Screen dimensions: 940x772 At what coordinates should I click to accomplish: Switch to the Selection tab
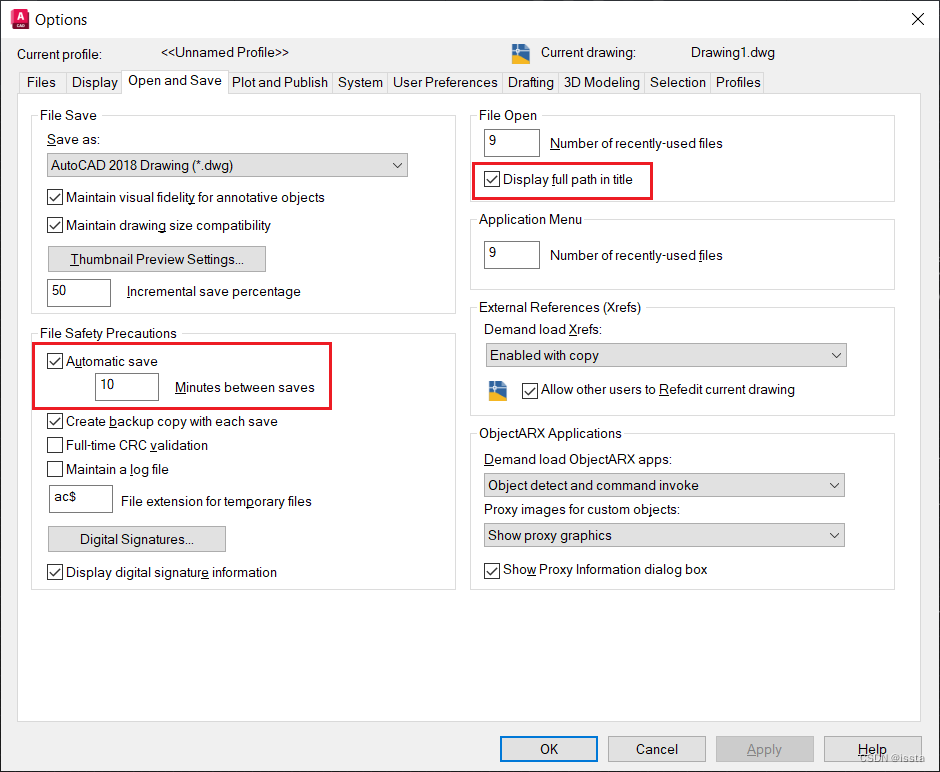coord(678,83)
